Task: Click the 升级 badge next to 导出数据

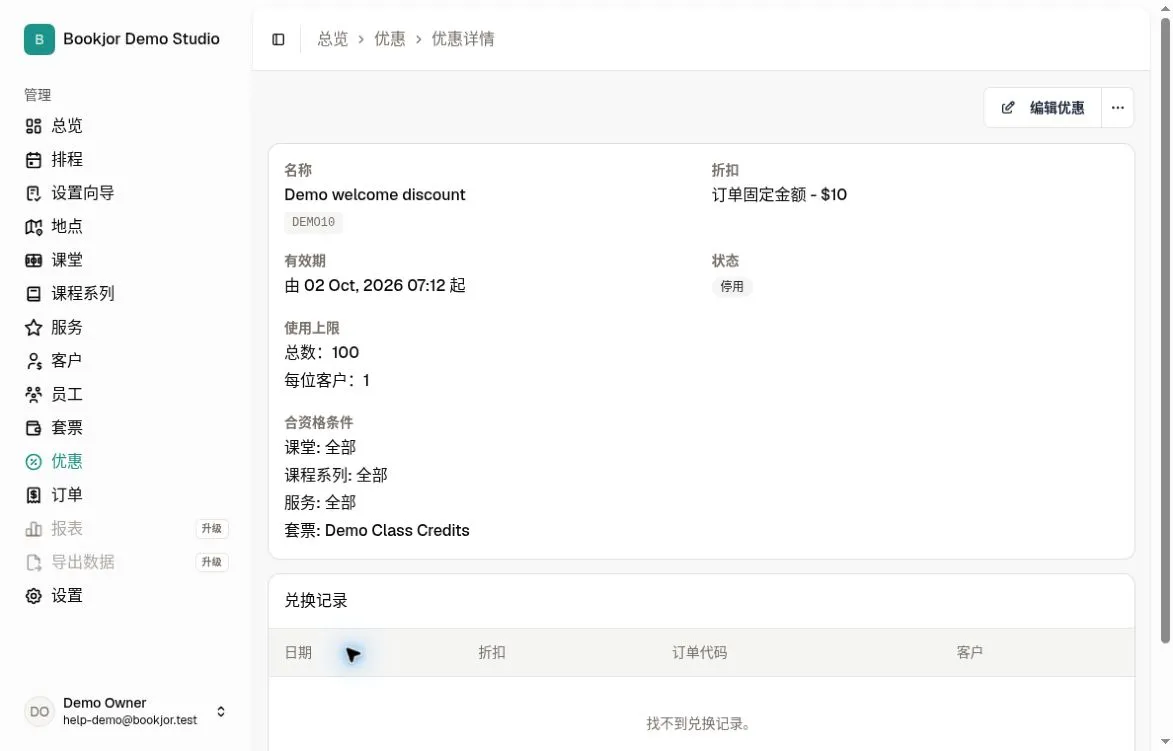Action: (x=212, y=563)
